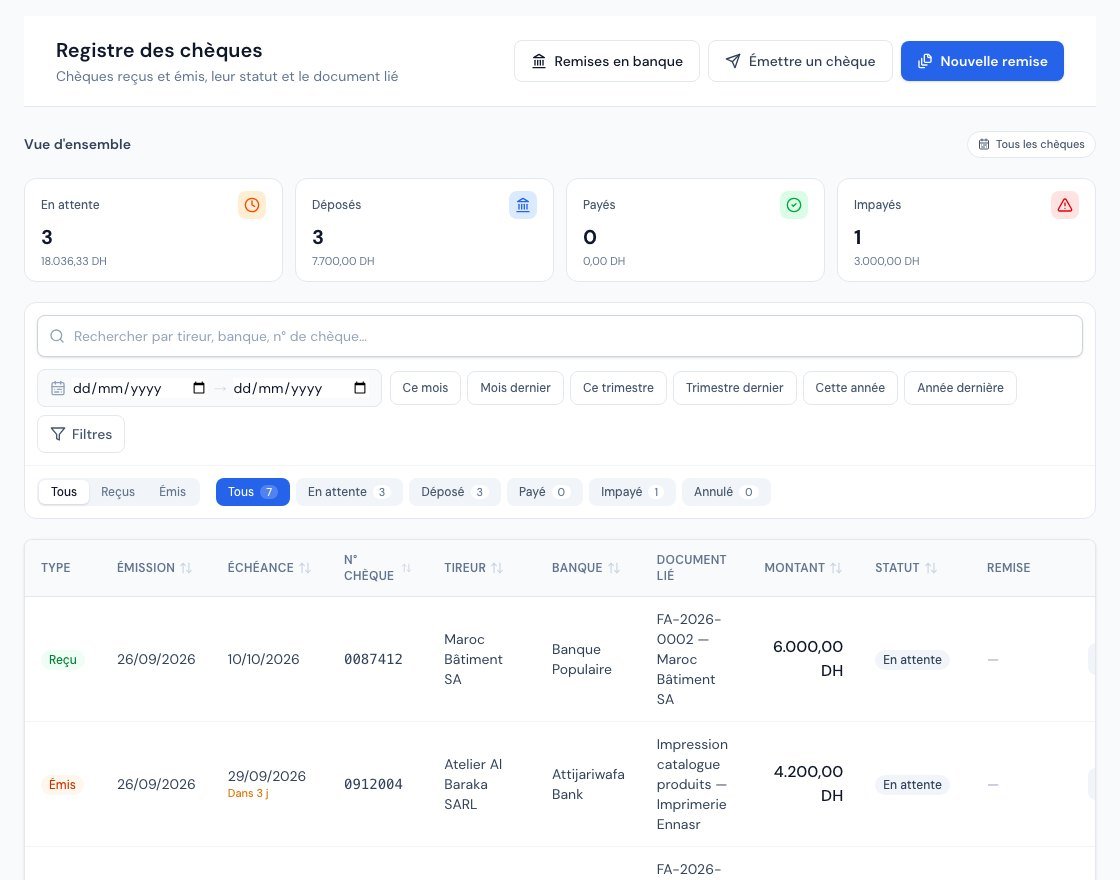Open the Filtres panel
The width and height of the screenshot is (1120, 880).
tap(81, 434)
